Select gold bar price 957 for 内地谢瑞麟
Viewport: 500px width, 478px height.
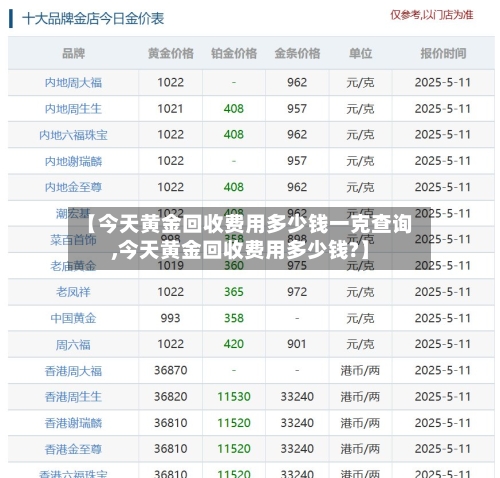click(297, 161)
